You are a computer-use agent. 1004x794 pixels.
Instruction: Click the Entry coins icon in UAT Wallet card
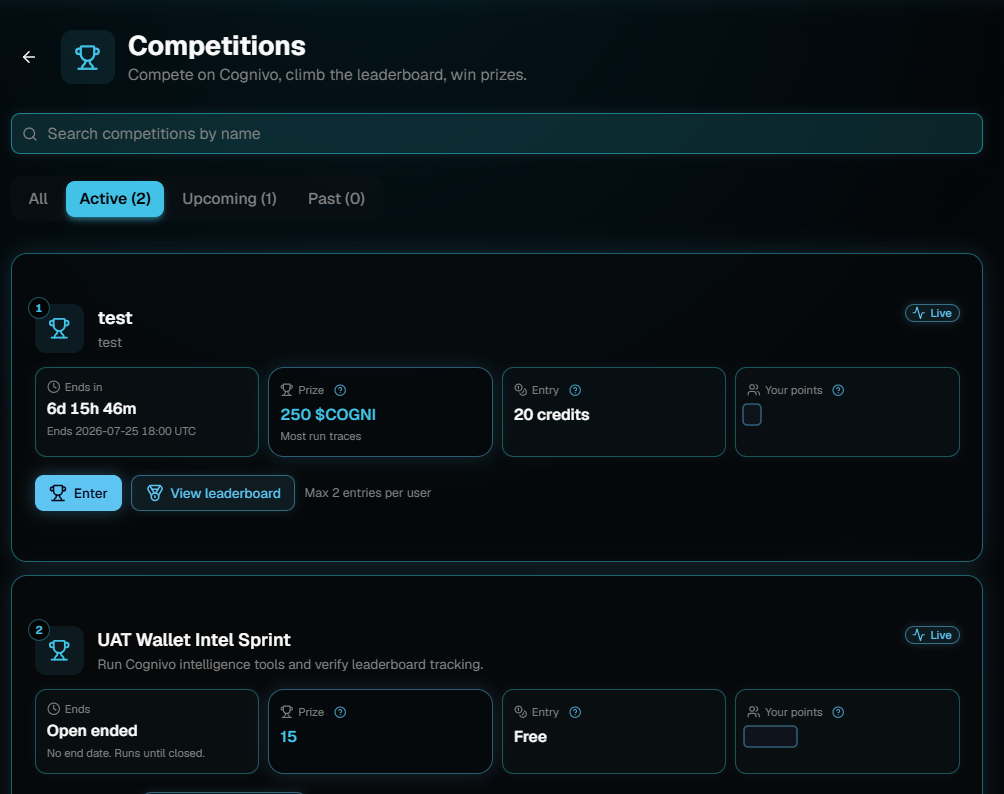click(x=521, y=711)
